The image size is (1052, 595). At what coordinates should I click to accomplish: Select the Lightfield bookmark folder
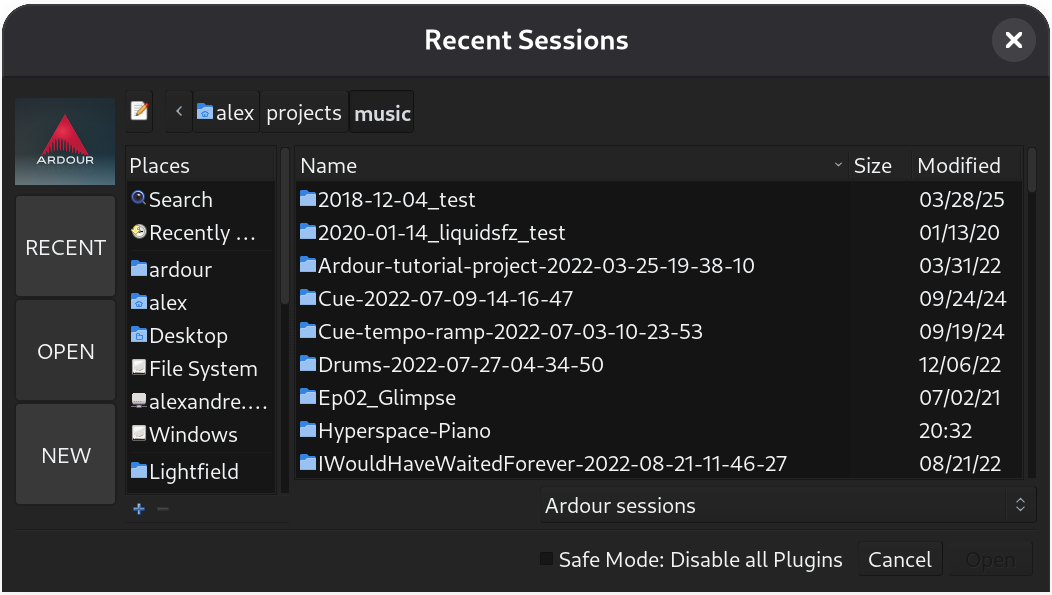[193, 471]
